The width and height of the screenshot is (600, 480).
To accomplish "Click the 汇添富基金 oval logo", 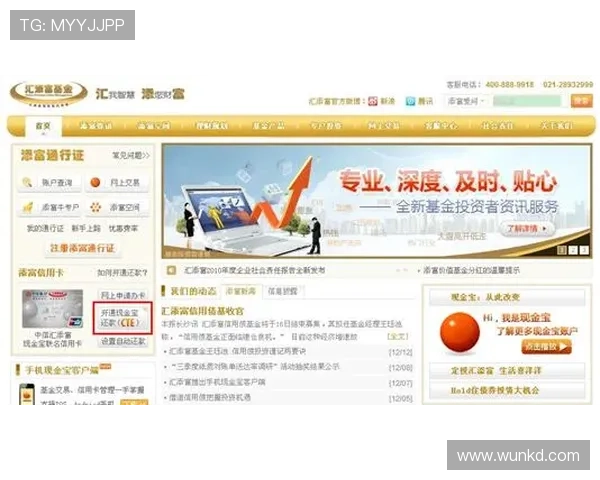I will (49, 93).
